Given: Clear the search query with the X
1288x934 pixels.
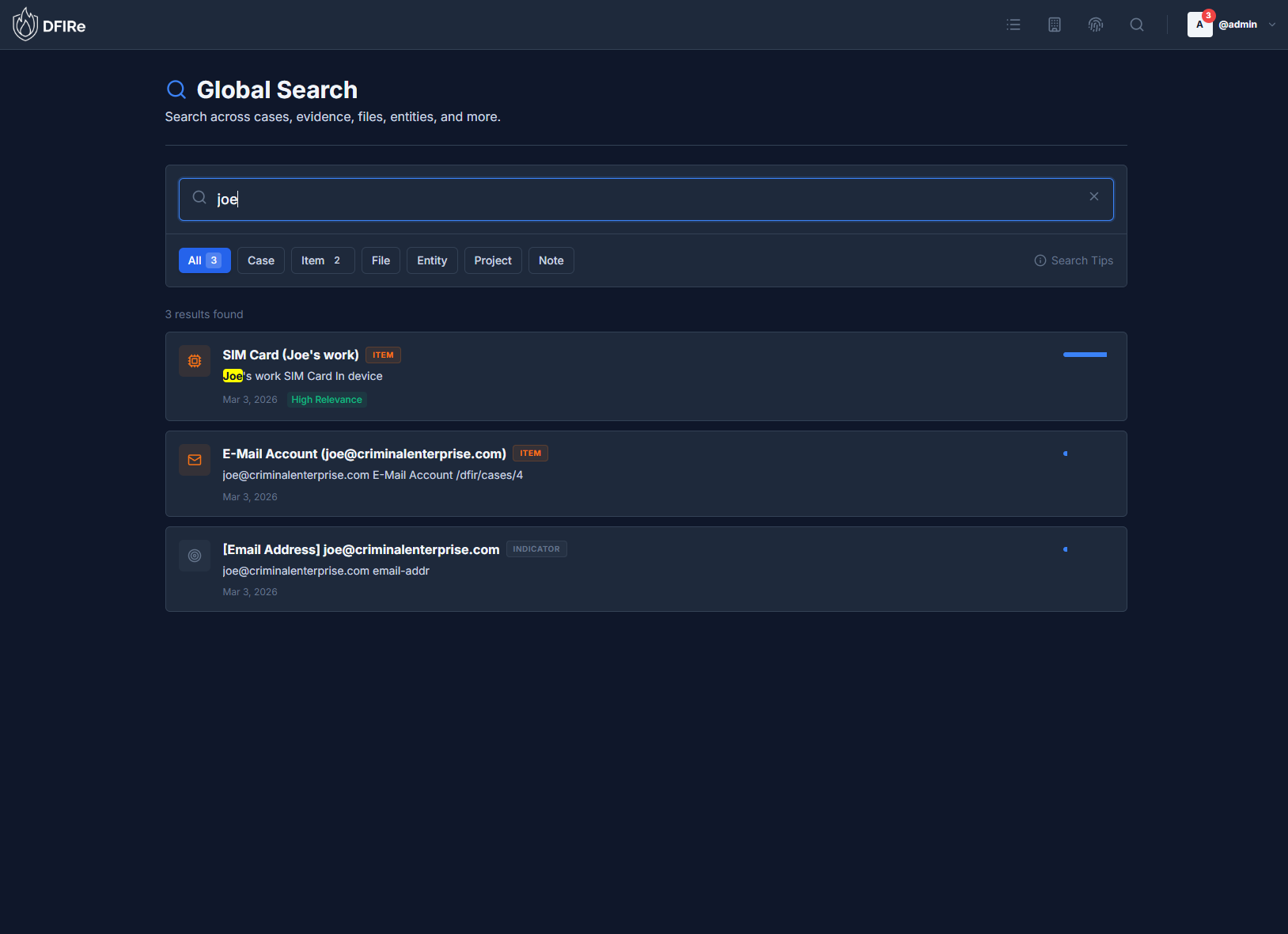Looking at the screenshot, I should 1094,196.
